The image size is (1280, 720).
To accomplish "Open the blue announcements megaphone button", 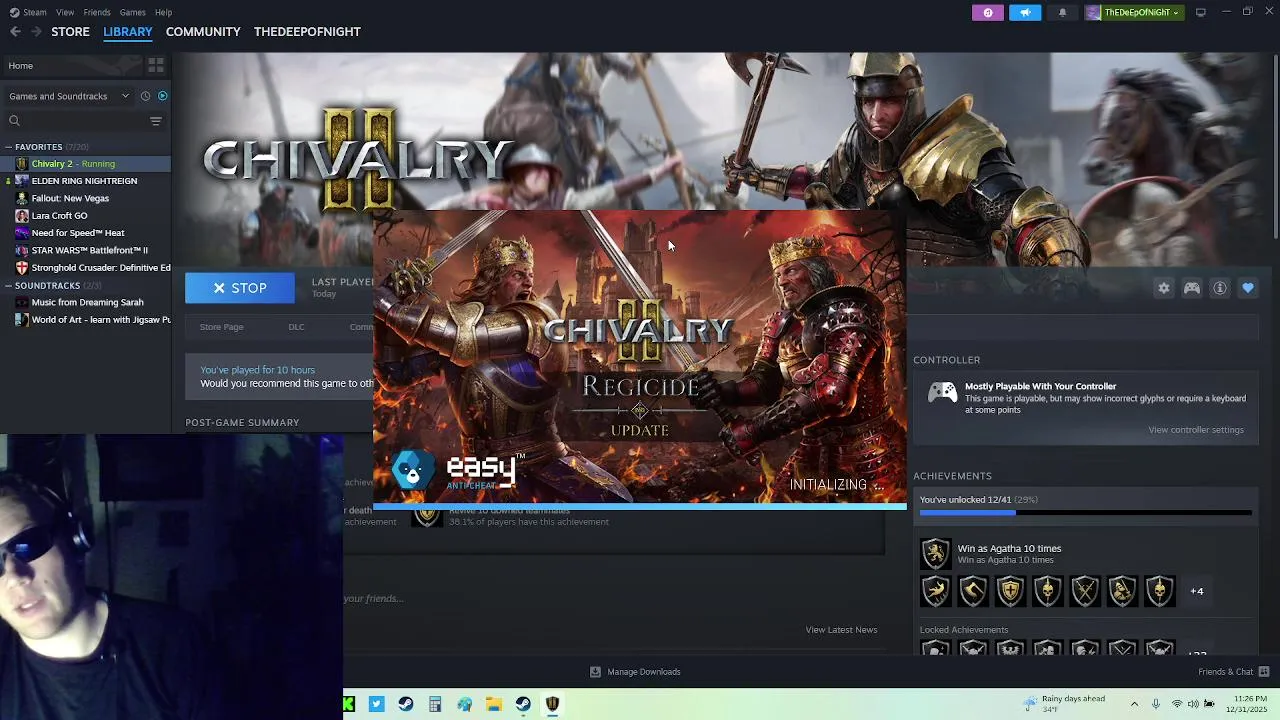I will [x=1025, y=12].
